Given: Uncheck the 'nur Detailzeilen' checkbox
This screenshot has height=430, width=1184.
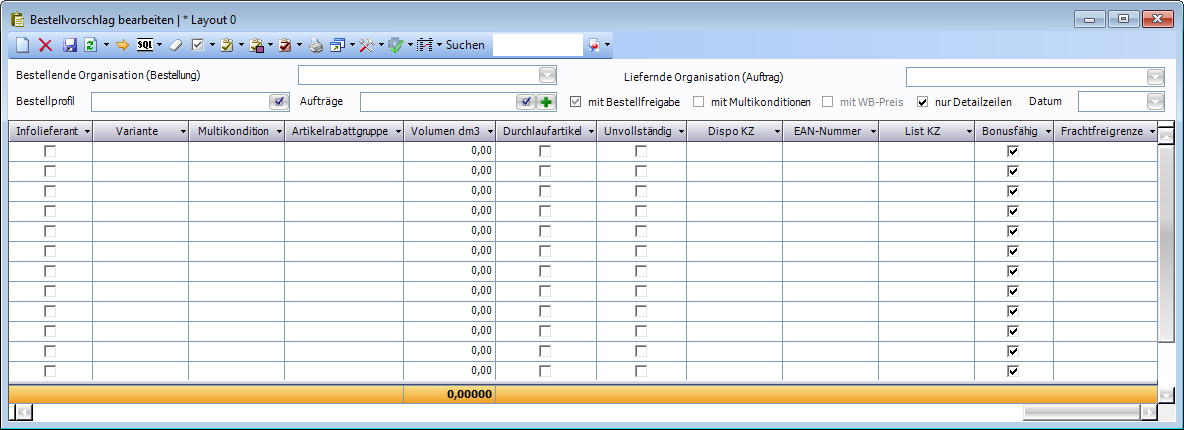Looking at the screenshot, I should [923, 102].
